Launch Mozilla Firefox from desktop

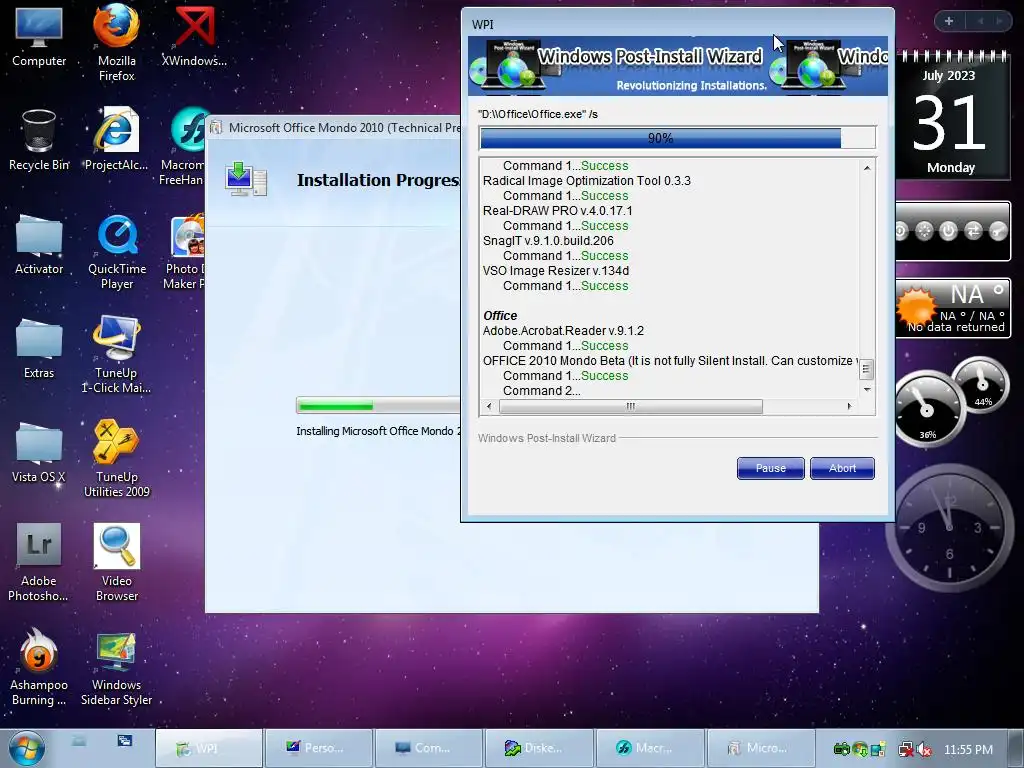click(116, 42)
